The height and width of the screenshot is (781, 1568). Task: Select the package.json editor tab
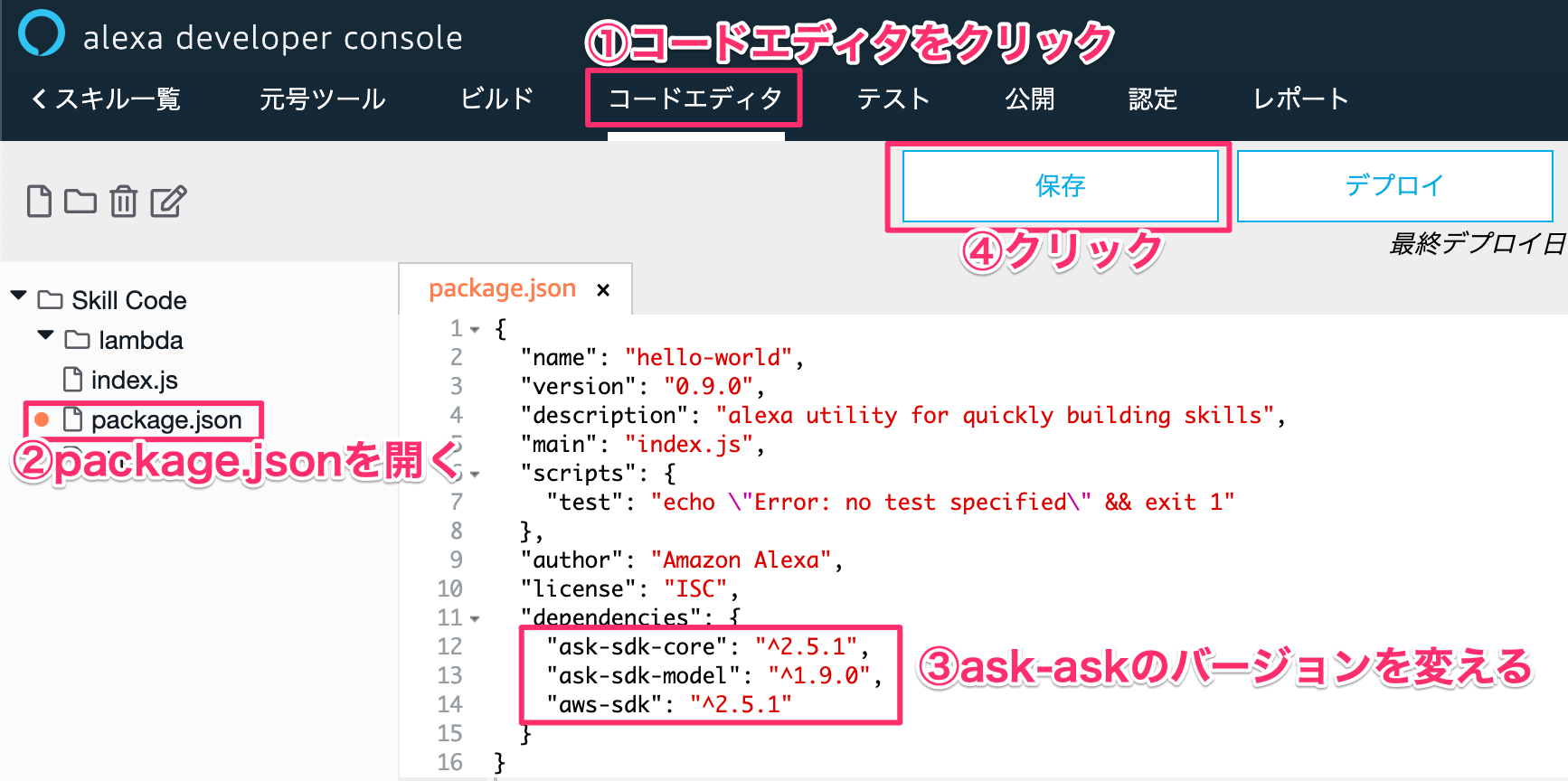502,288
